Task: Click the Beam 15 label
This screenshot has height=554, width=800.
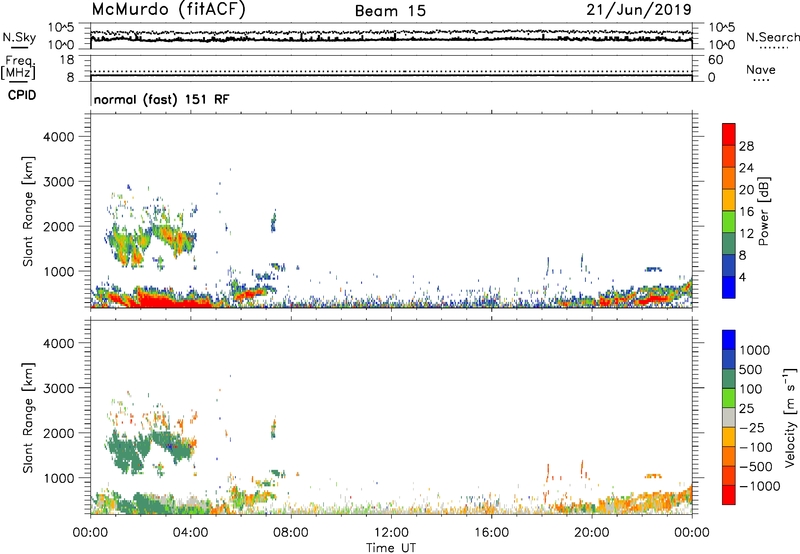Action: (390, 11)
